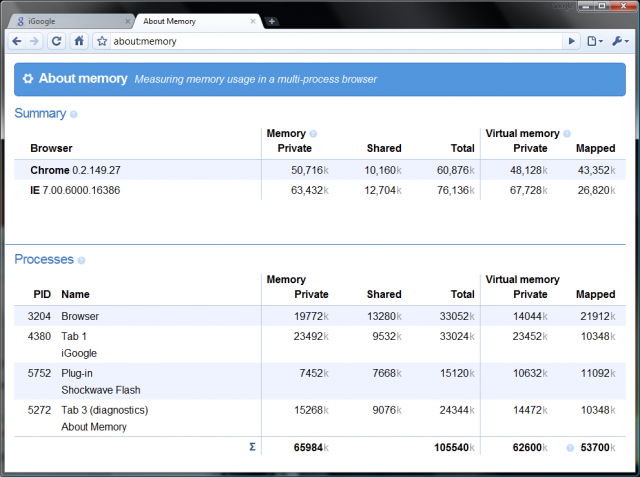This screenshot has height=477, width=640.
Task: Click the Summary section heading
Action: click(40, 113)
